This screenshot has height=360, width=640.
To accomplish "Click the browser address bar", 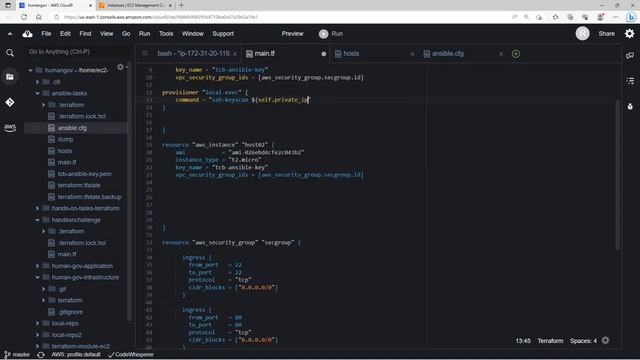I will tap(282, 17).
